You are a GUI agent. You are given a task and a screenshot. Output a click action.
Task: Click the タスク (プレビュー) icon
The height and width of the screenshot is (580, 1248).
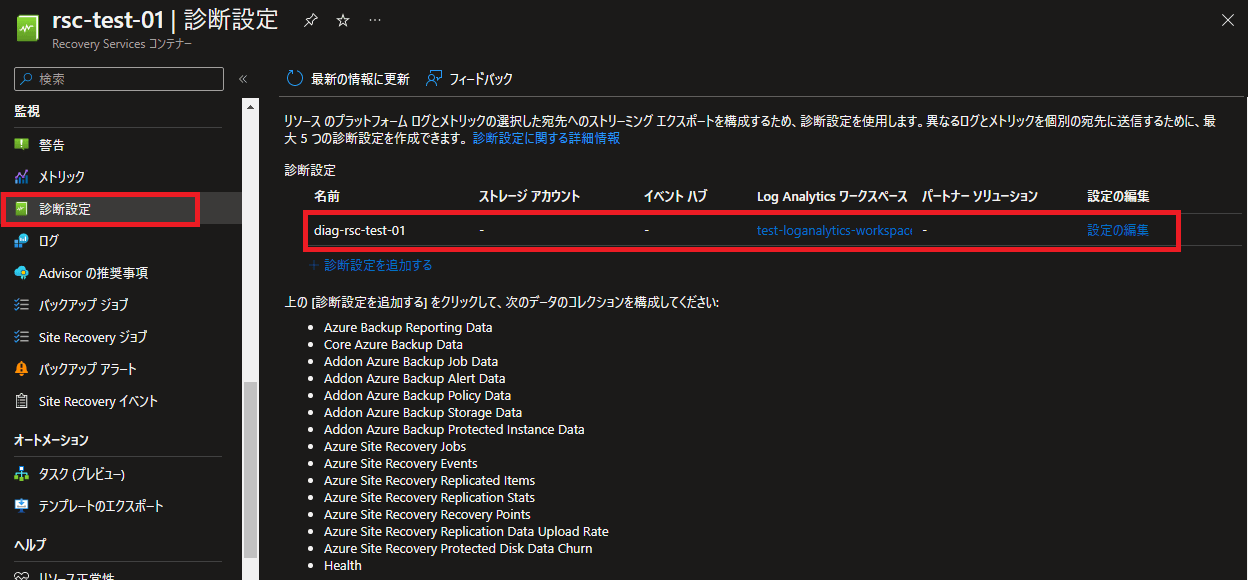tap(21, 473)
